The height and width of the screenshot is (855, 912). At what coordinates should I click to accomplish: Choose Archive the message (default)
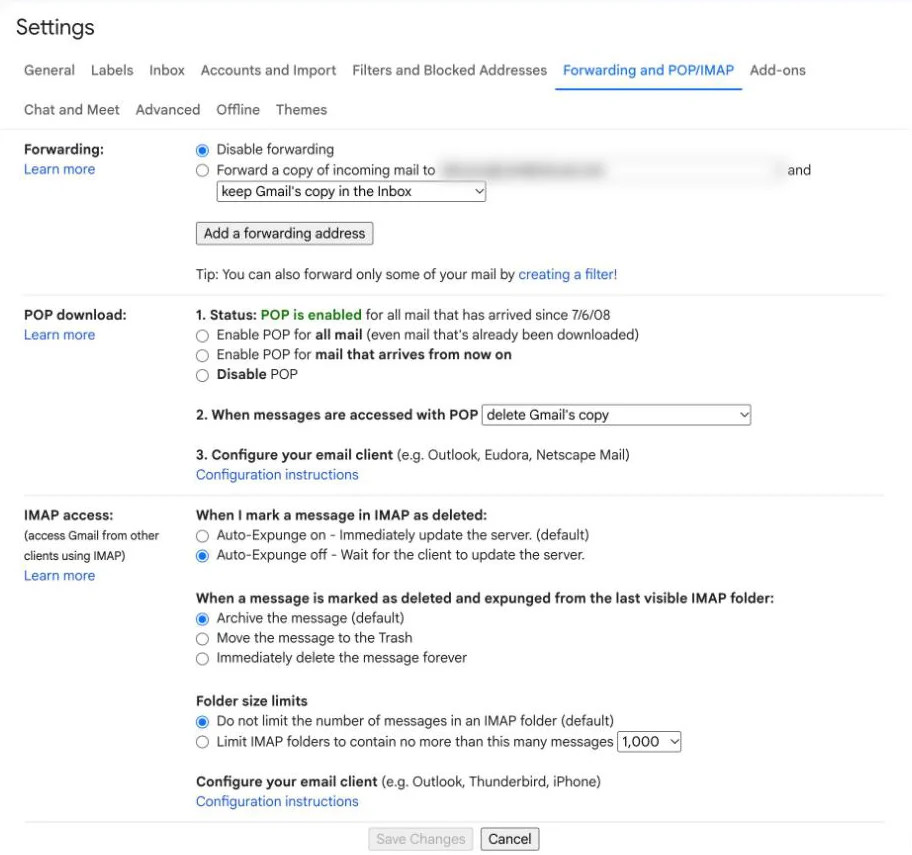click(x=202, y=619)
